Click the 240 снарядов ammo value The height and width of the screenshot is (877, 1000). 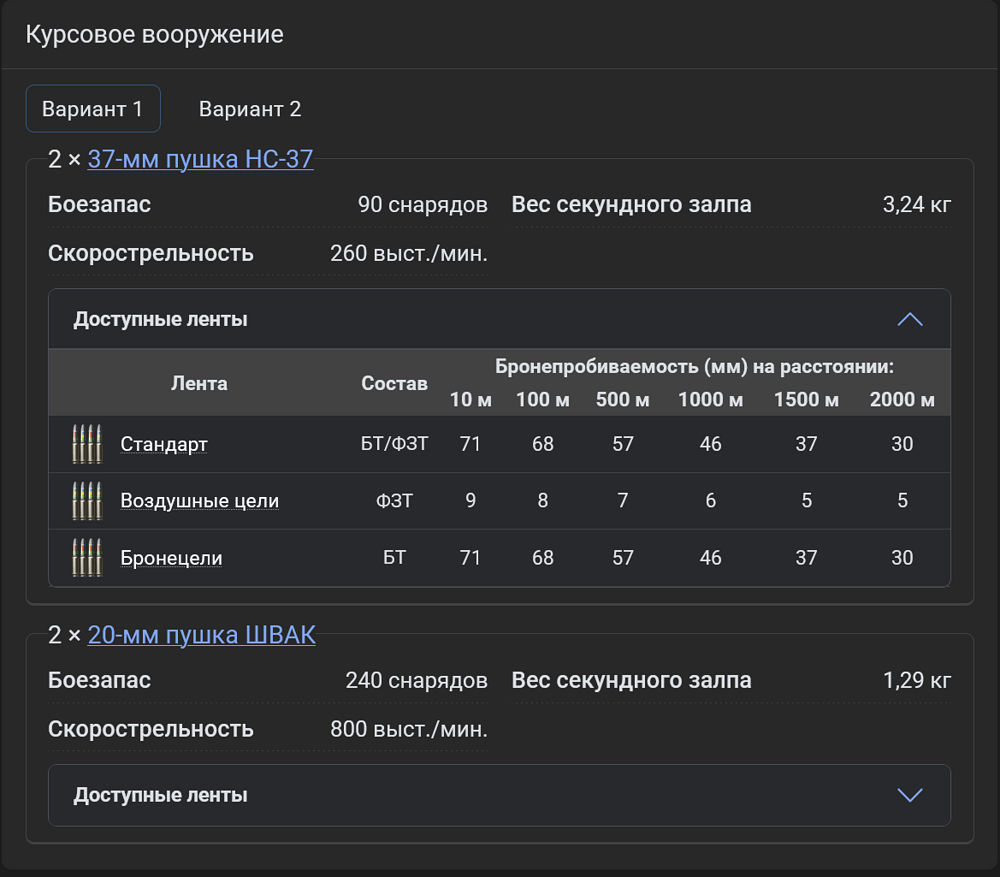[x=416, y=681]
